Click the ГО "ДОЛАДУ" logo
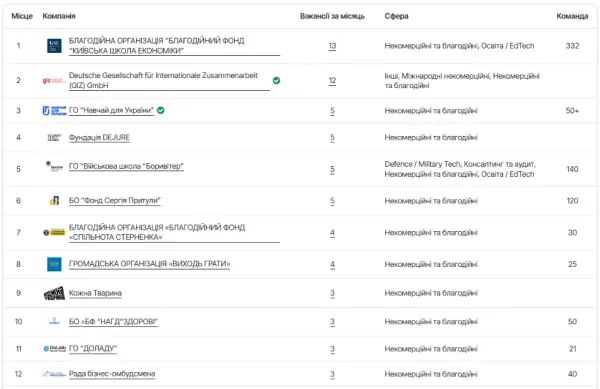Image resolution: width=600 pixels, height=389 pixels. [54, 348]
